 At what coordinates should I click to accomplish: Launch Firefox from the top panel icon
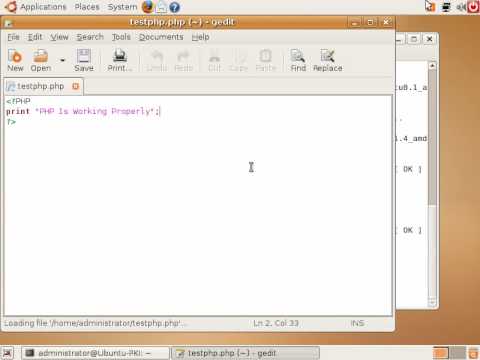(148, 7)
